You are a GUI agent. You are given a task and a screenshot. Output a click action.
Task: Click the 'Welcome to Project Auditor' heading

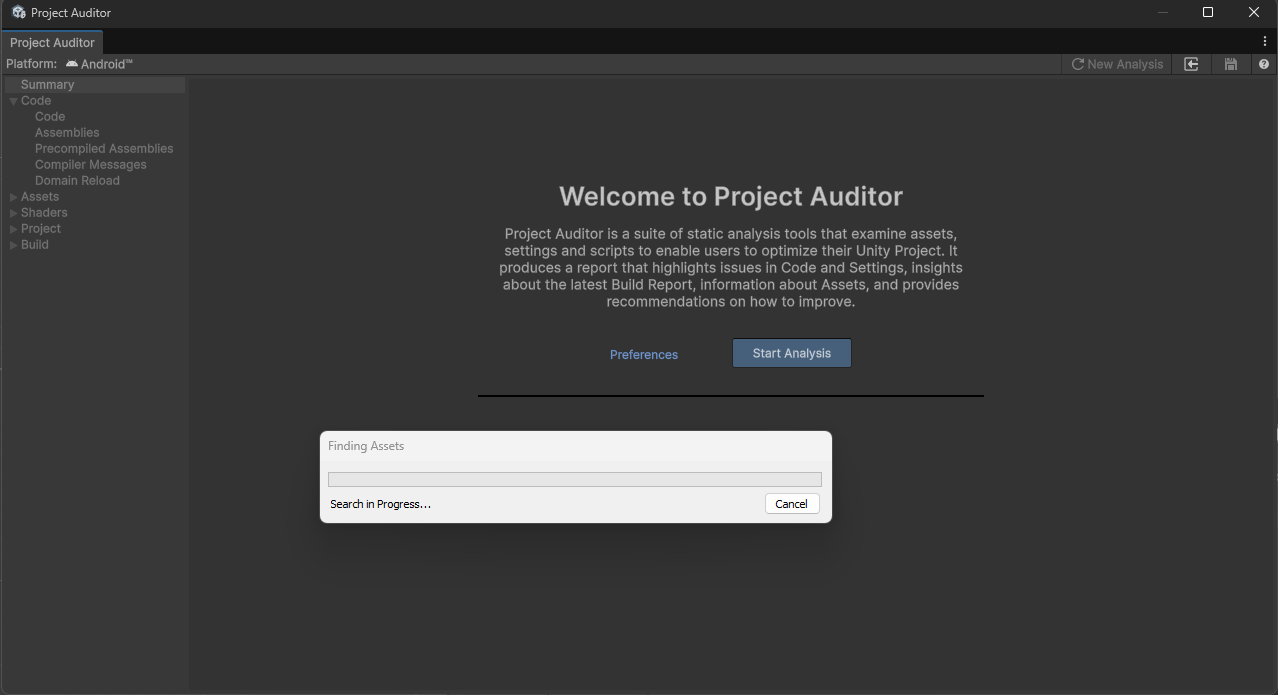pos(731,196)
